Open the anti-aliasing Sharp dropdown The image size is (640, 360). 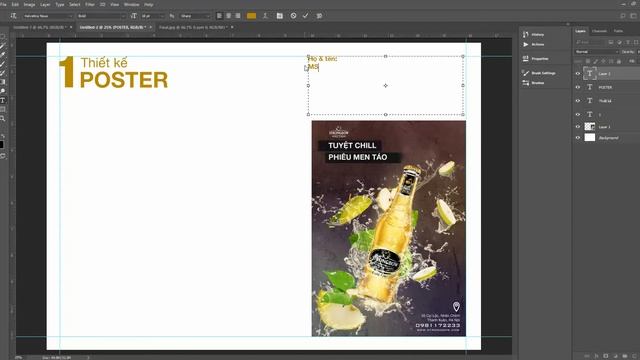click(195, 16)
